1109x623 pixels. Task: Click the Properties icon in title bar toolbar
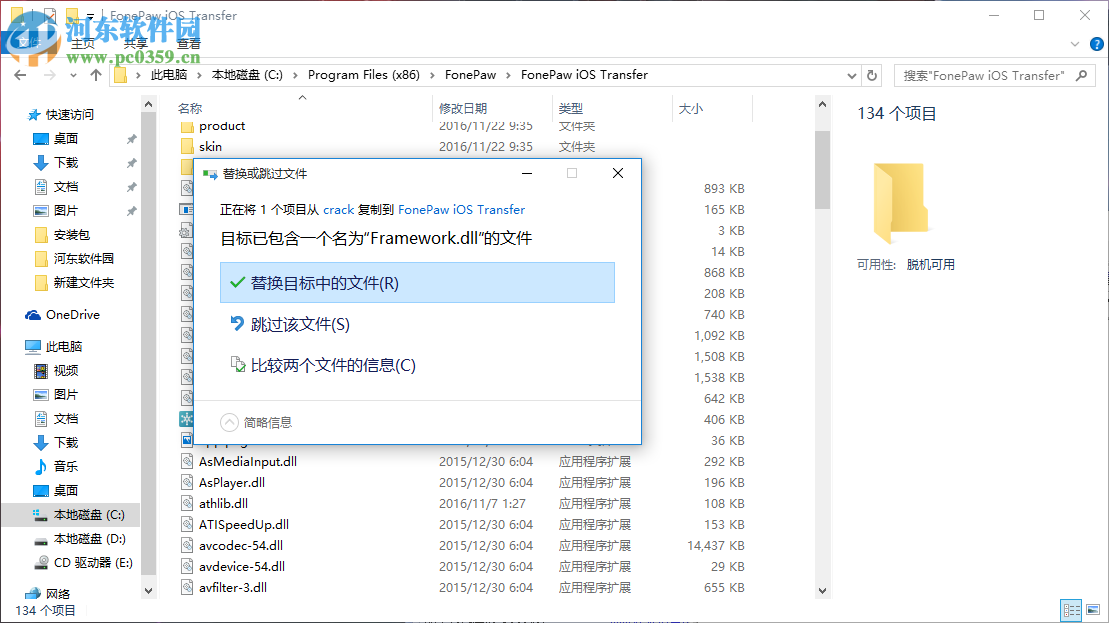coord(48,14)
